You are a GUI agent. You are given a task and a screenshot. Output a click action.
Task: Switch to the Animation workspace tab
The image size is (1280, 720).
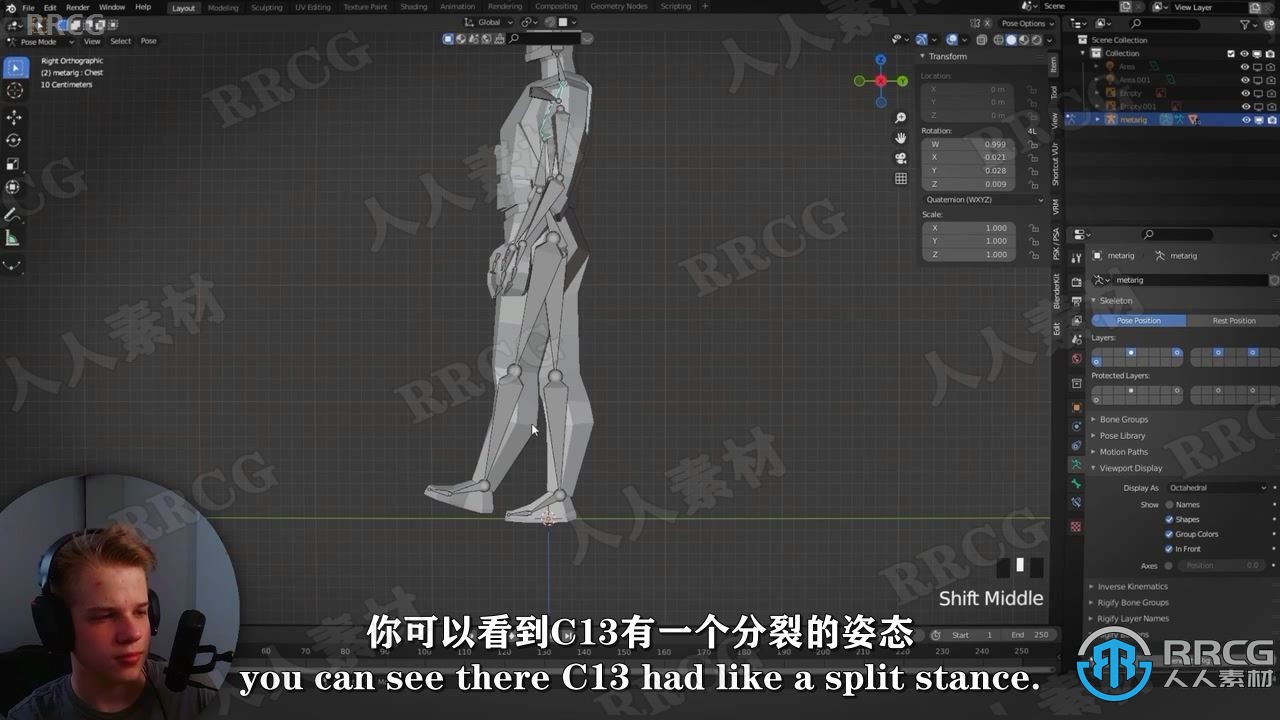[457, 7]
